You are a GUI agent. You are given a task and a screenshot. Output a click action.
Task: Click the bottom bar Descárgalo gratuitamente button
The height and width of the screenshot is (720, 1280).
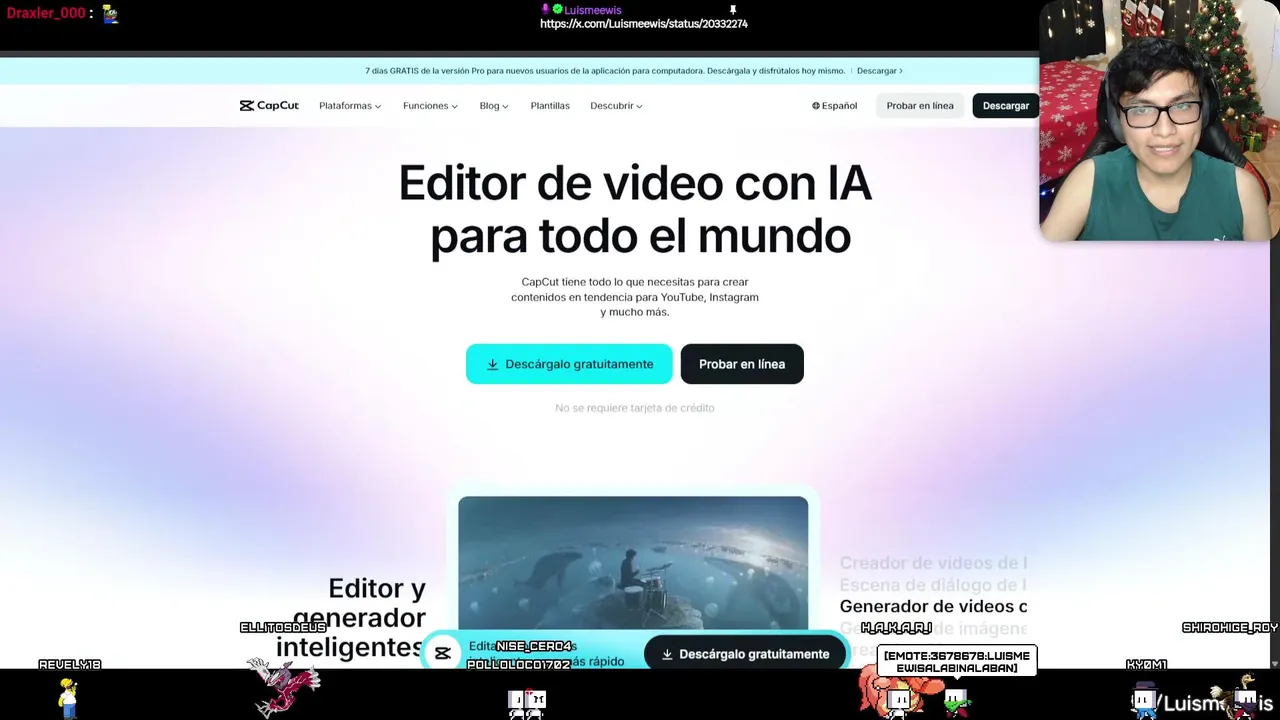click(x=745, y=654)
